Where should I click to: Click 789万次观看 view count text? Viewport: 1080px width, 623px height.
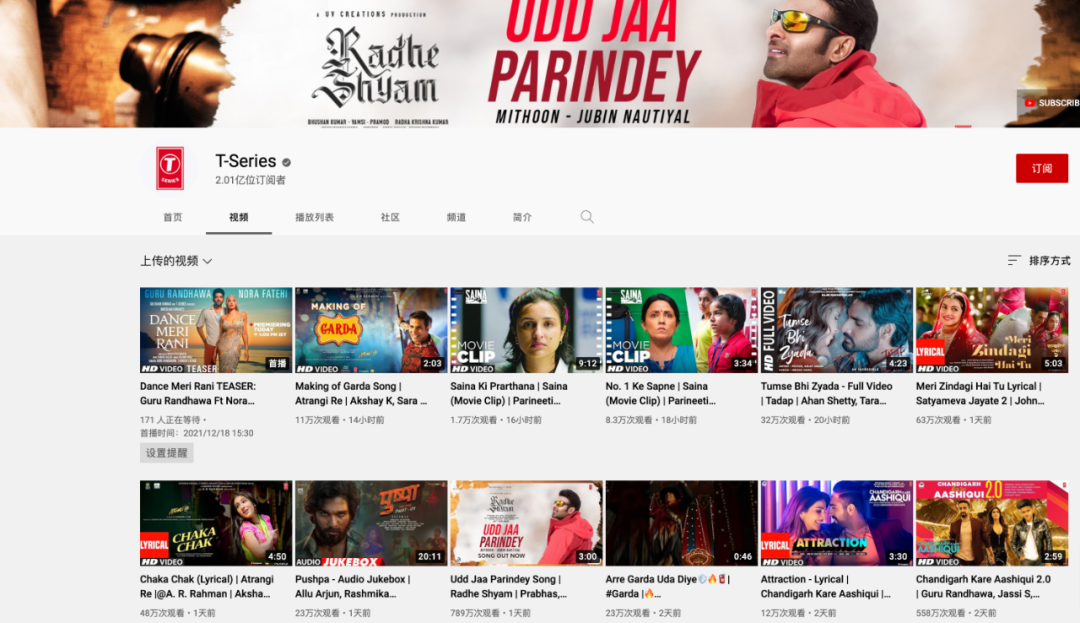pos(475,613)
